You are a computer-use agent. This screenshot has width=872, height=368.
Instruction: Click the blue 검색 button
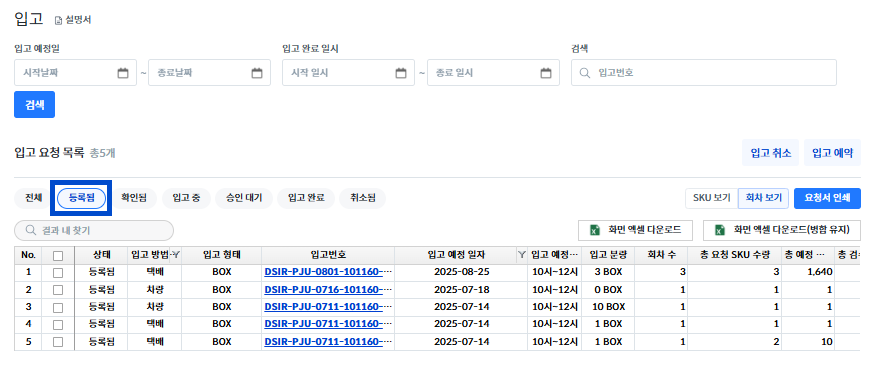point(34,105)
